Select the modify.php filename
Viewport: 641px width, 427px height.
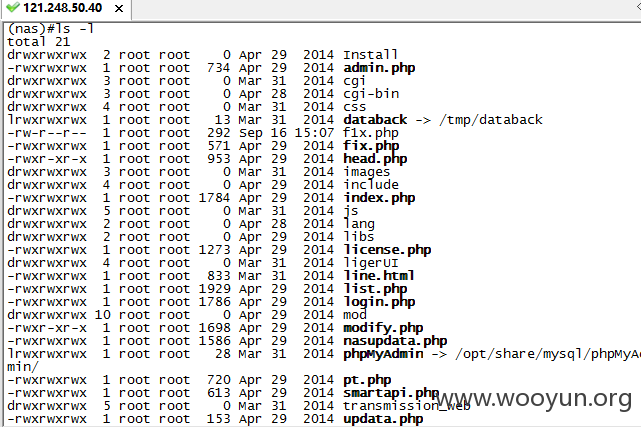[x=383, y=328]
